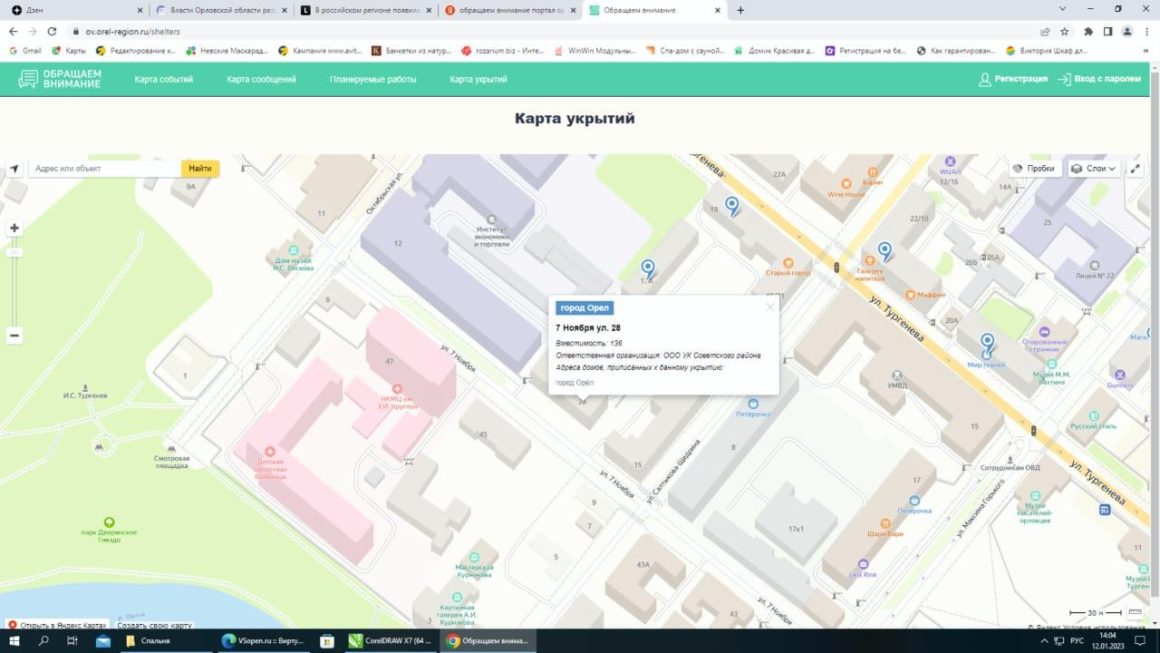
Task: Click the Регистрация link in header
Action: [1013, 79]
